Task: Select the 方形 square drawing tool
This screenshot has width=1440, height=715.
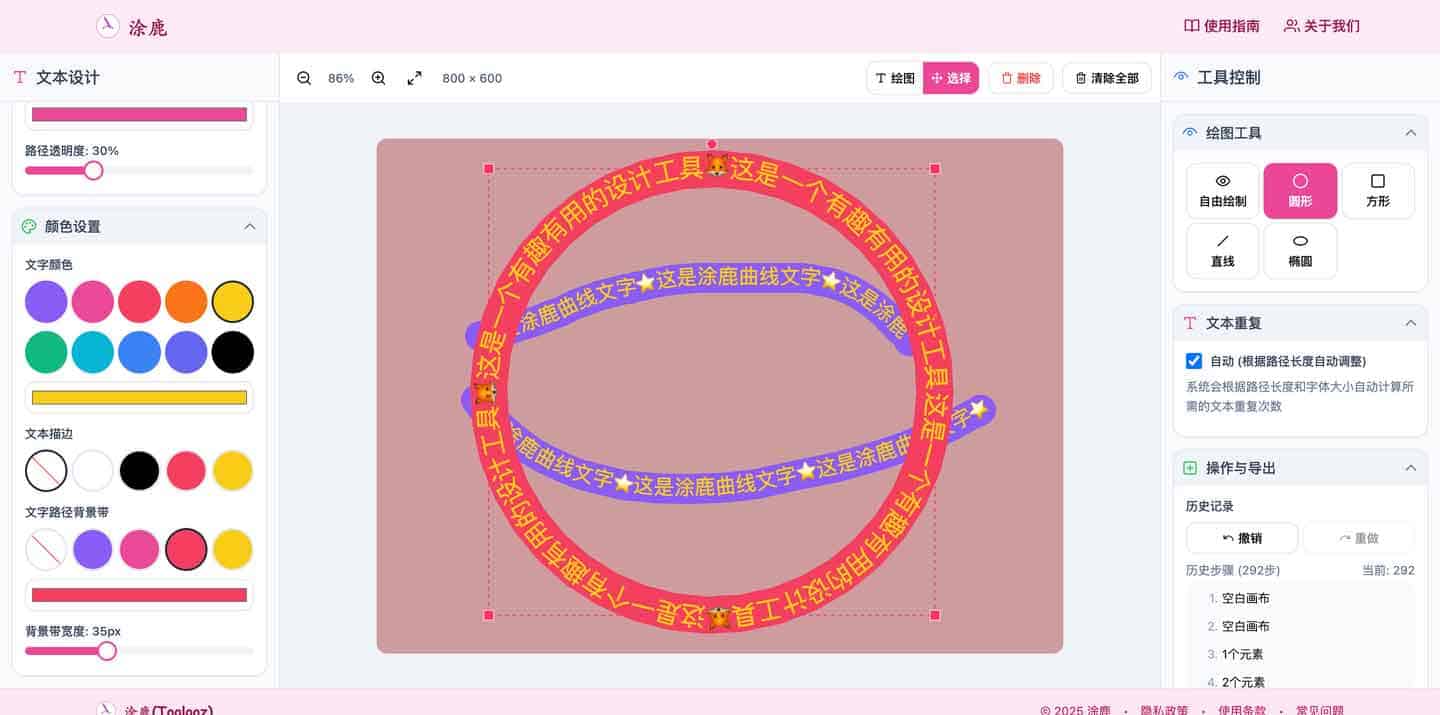Action: (x=1378, y=190)
